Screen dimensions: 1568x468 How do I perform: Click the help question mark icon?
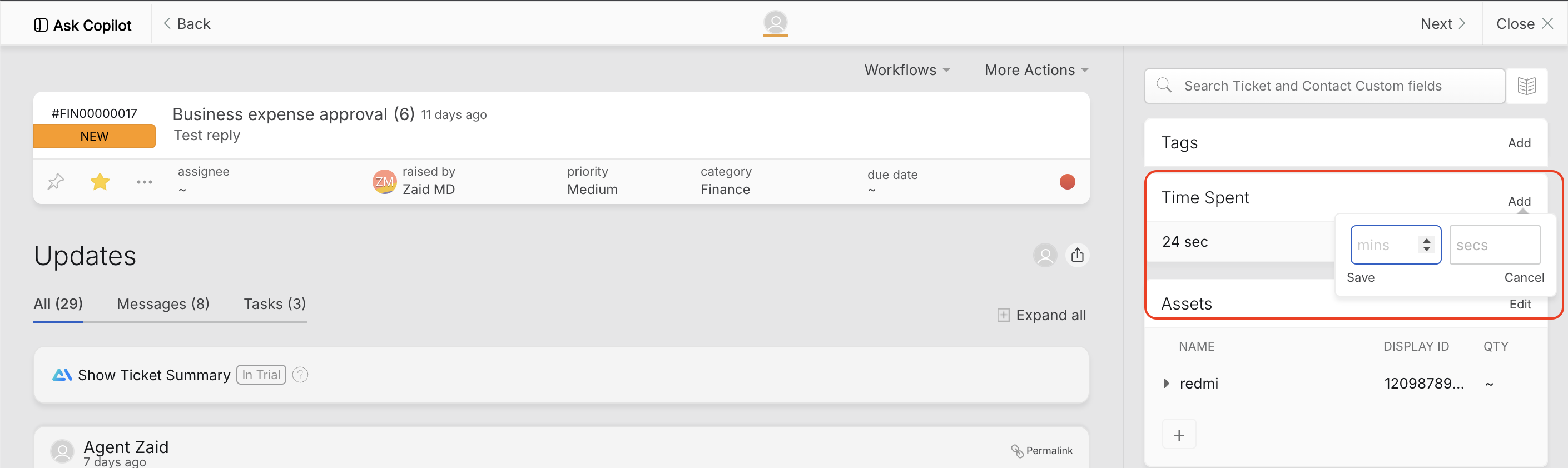pyautogui.click(x=300, y=375)
